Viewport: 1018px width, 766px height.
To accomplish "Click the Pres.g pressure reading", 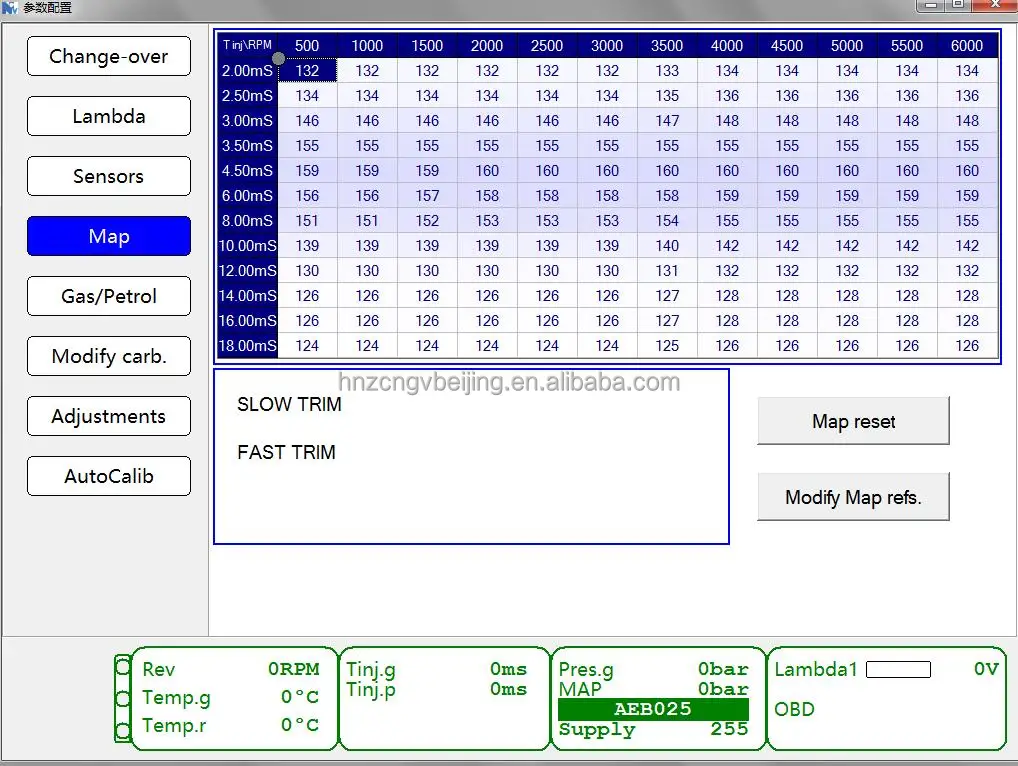I will tap(653, 669).
